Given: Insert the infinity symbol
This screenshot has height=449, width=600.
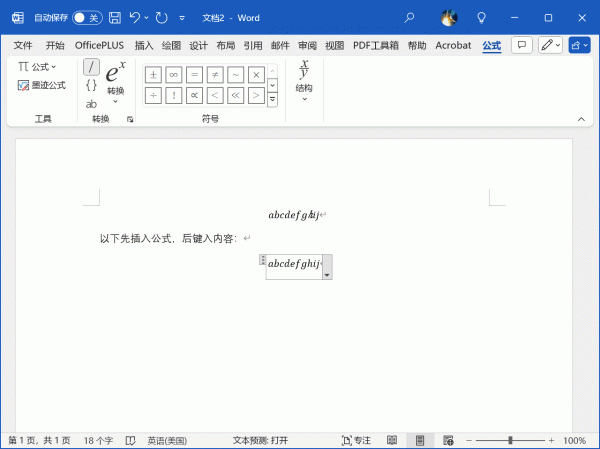Looking at the screenshot, I should (174, 75).
